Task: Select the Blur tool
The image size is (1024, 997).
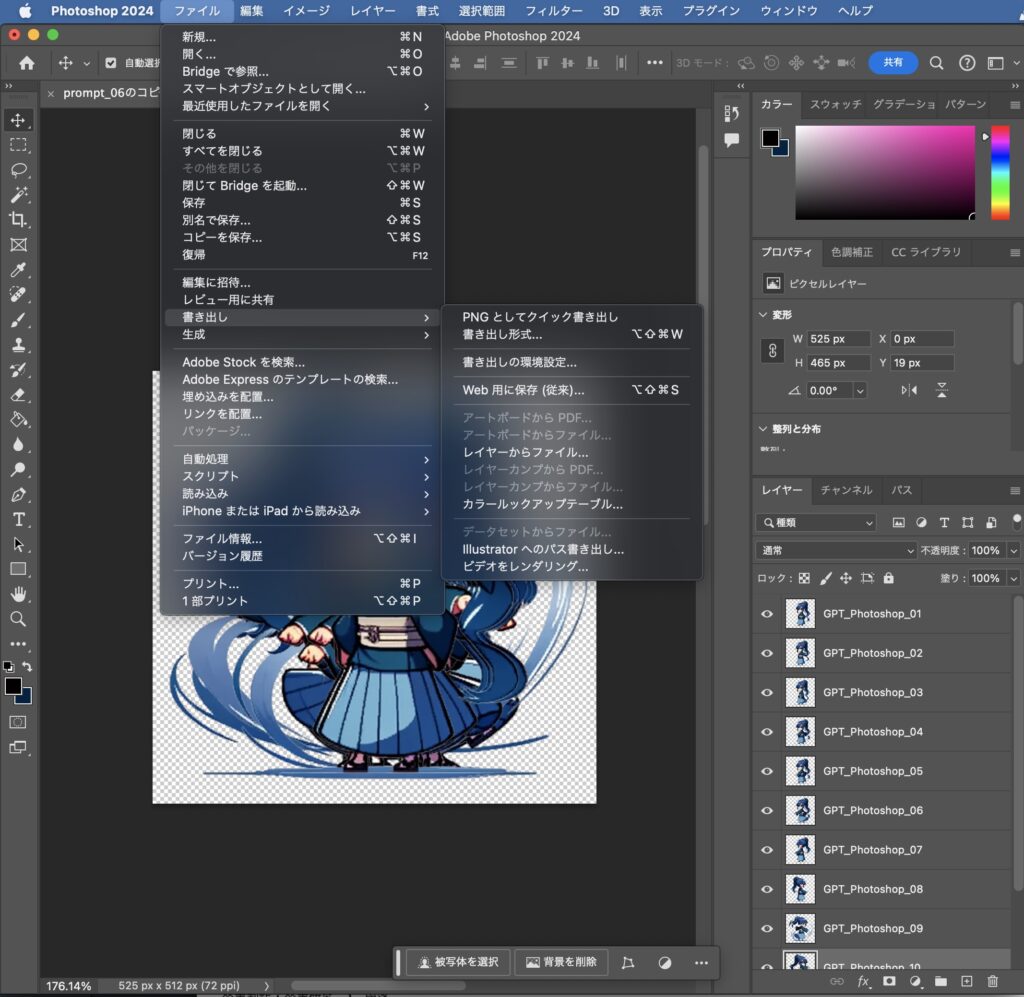Action: pos(18,445)
